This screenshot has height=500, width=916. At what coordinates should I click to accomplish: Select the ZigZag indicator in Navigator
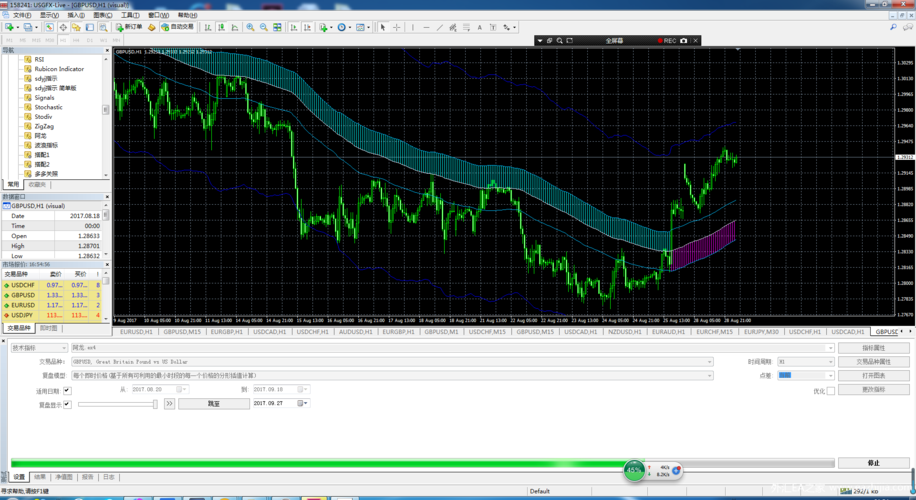pyautogui.click(x=44, y=127)
